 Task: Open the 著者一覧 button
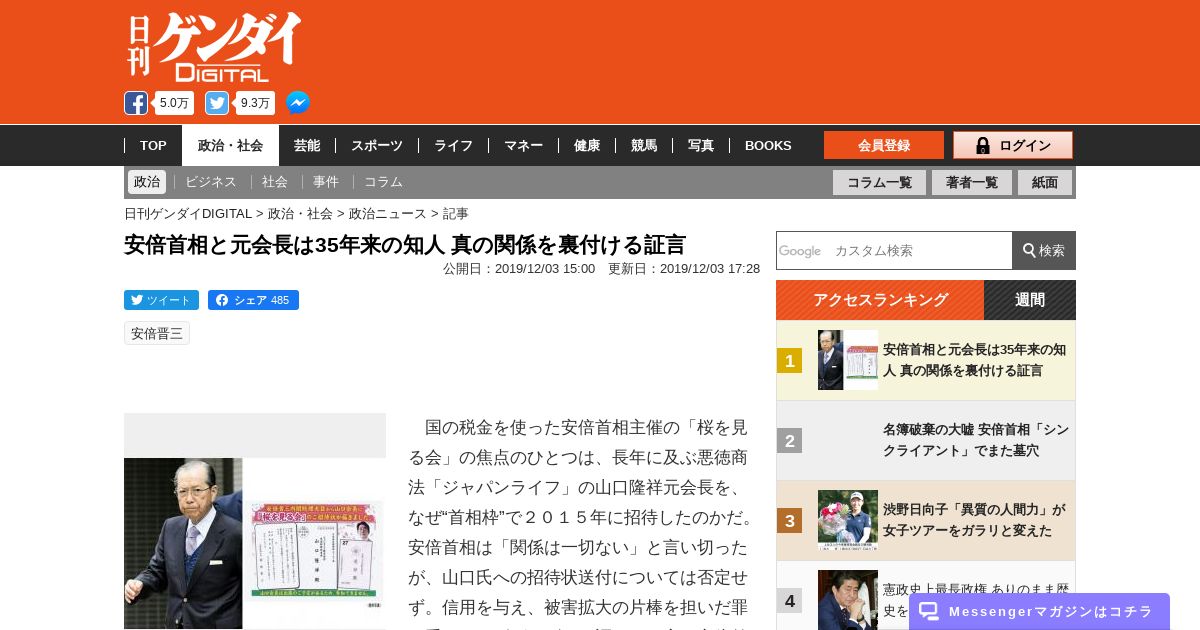coord(972,182)
